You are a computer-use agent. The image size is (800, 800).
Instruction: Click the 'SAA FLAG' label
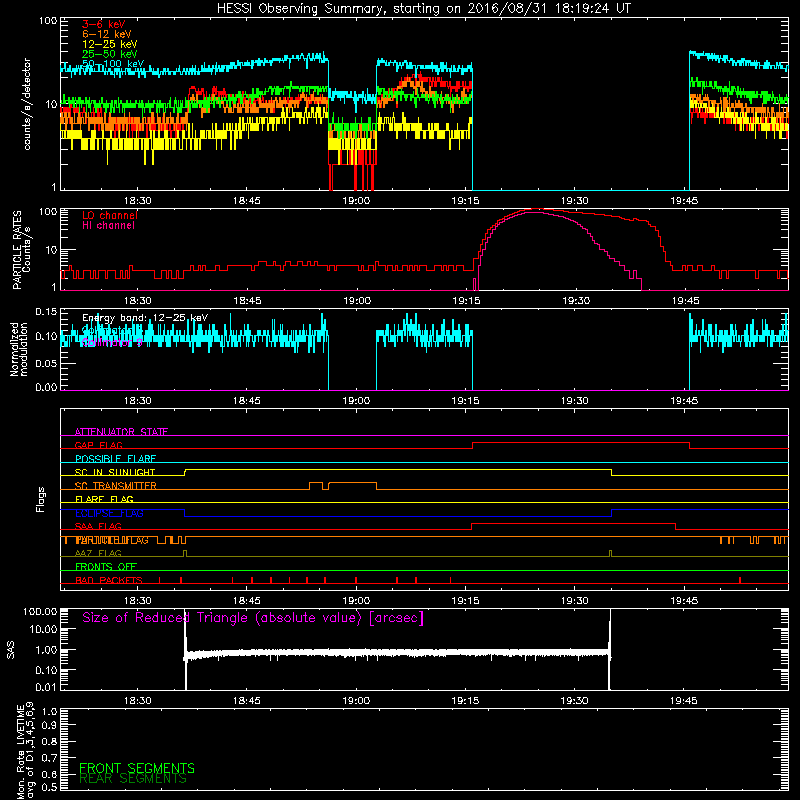pos(98,527)
